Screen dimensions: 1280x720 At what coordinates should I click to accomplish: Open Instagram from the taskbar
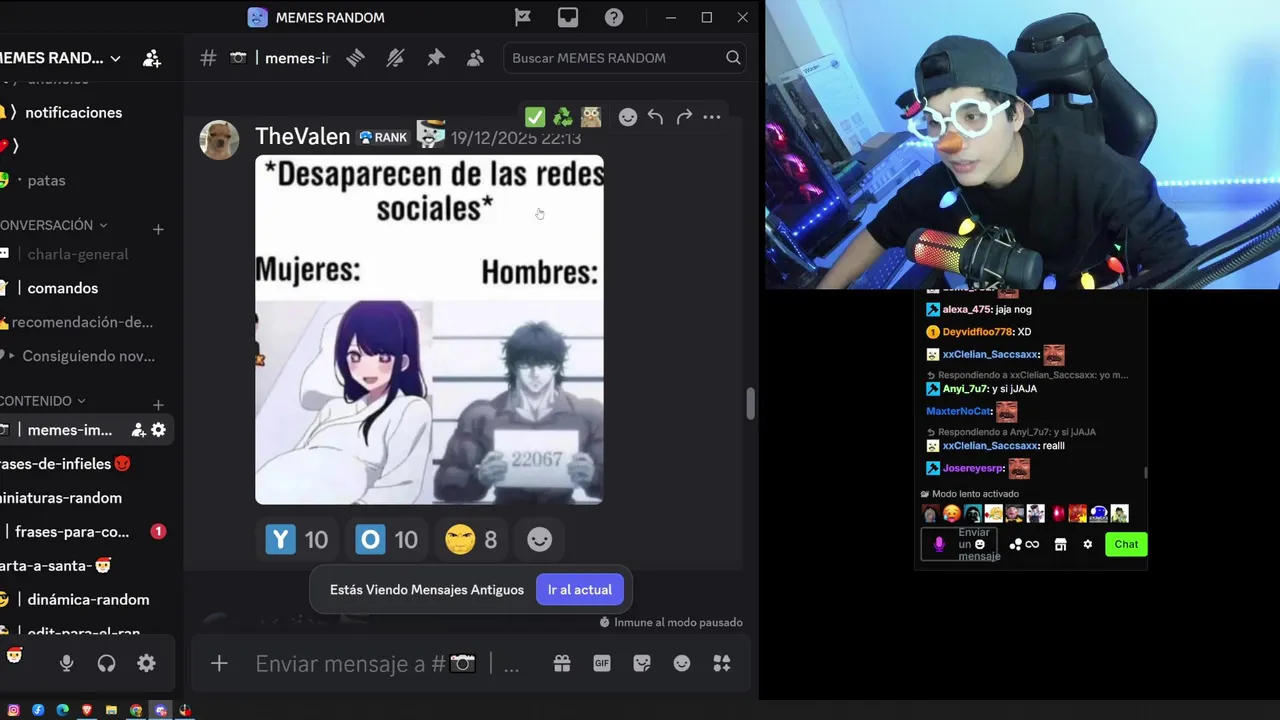[13, 710]
